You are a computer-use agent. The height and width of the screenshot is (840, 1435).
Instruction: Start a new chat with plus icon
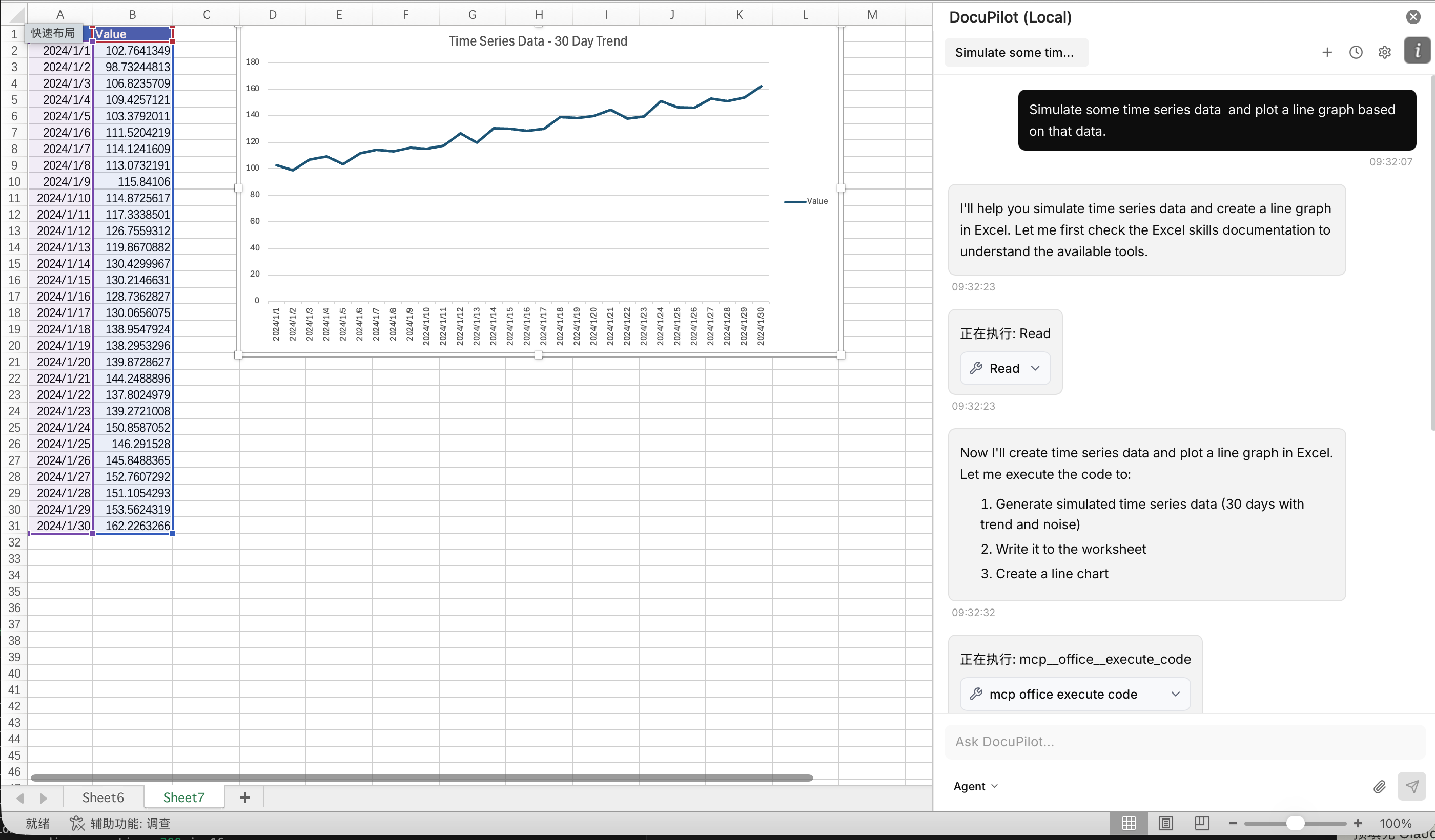tap(1327, 52)
